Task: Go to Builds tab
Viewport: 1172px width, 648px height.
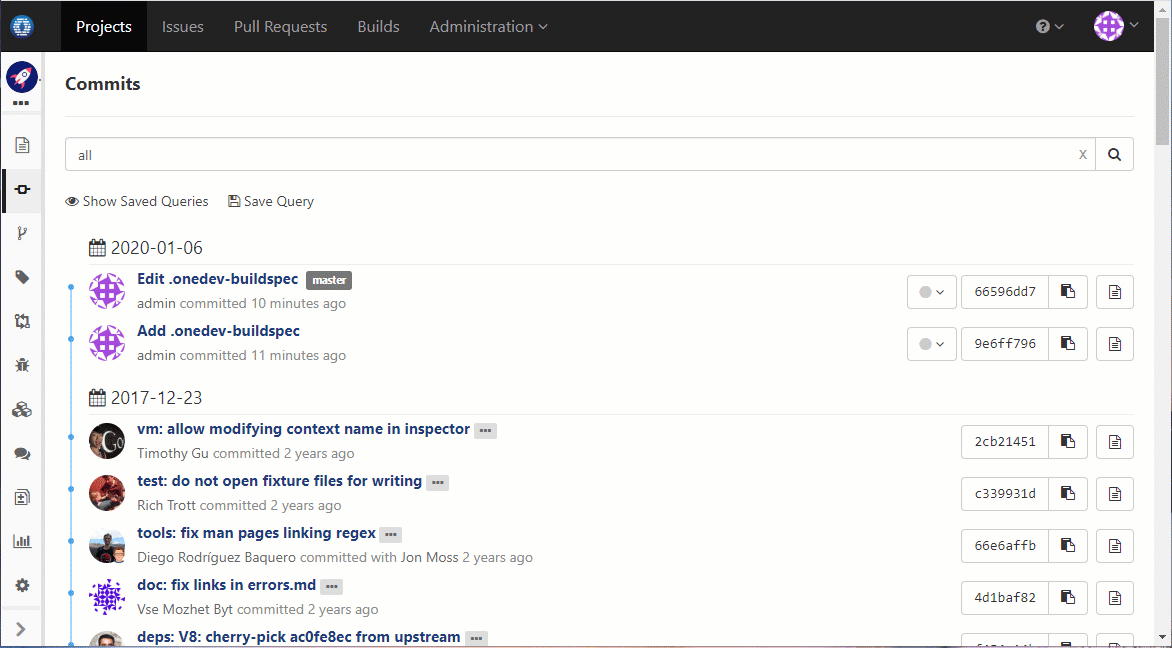Action: click(378, 26)
